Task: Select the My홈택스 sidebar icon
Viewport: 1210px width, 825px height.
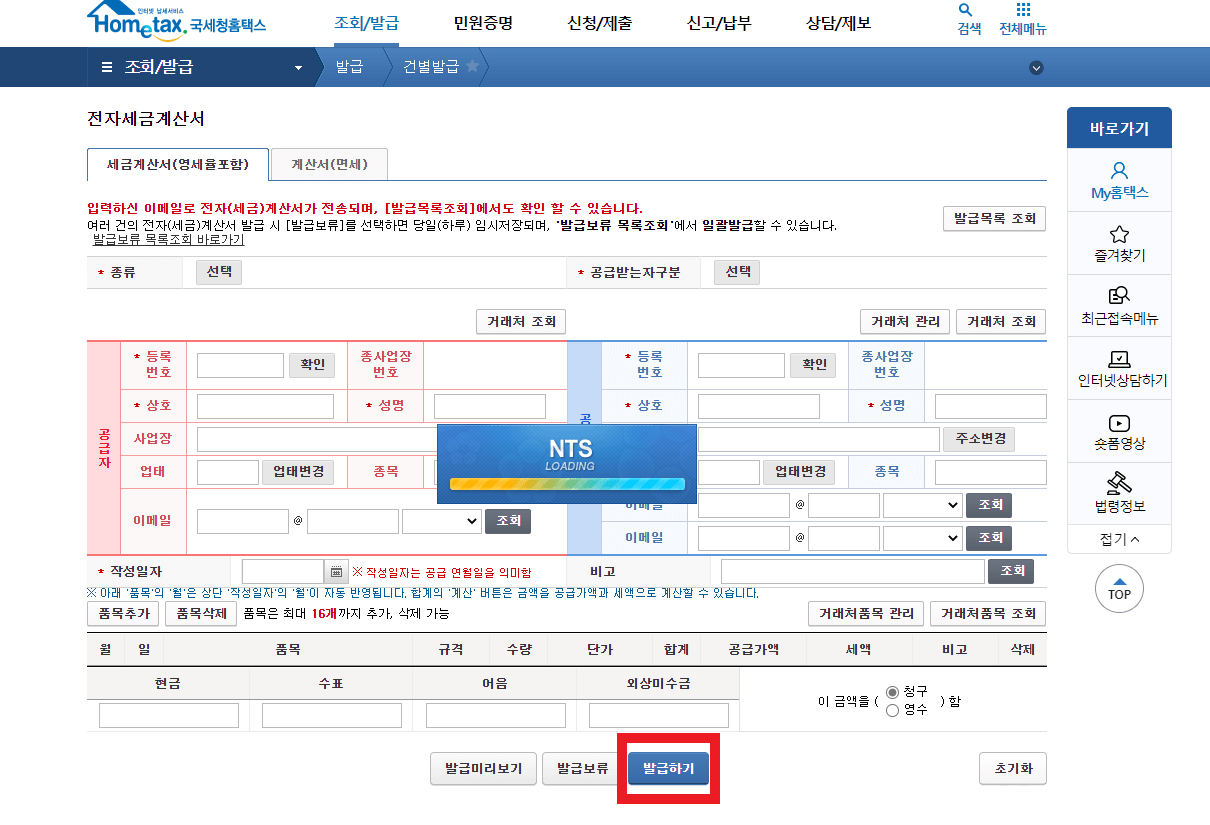Action: click(1119, 175)
